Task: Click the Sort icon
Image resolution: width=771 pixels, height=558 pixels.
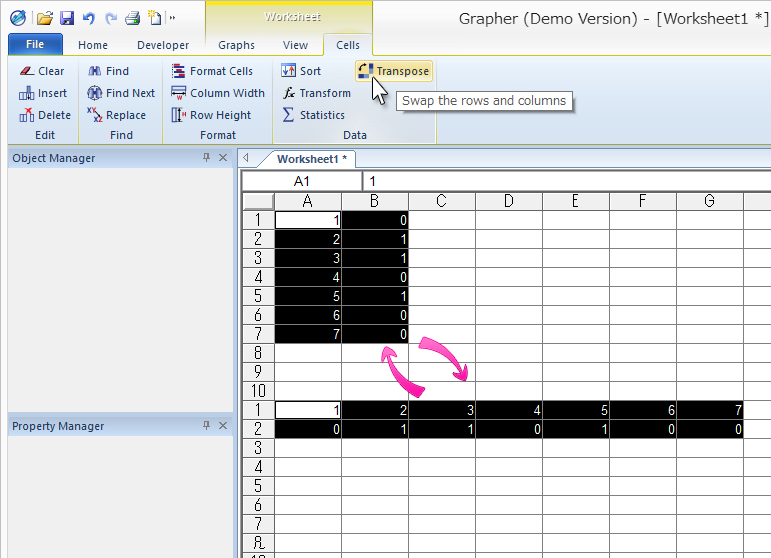Action: click(289, 71)
